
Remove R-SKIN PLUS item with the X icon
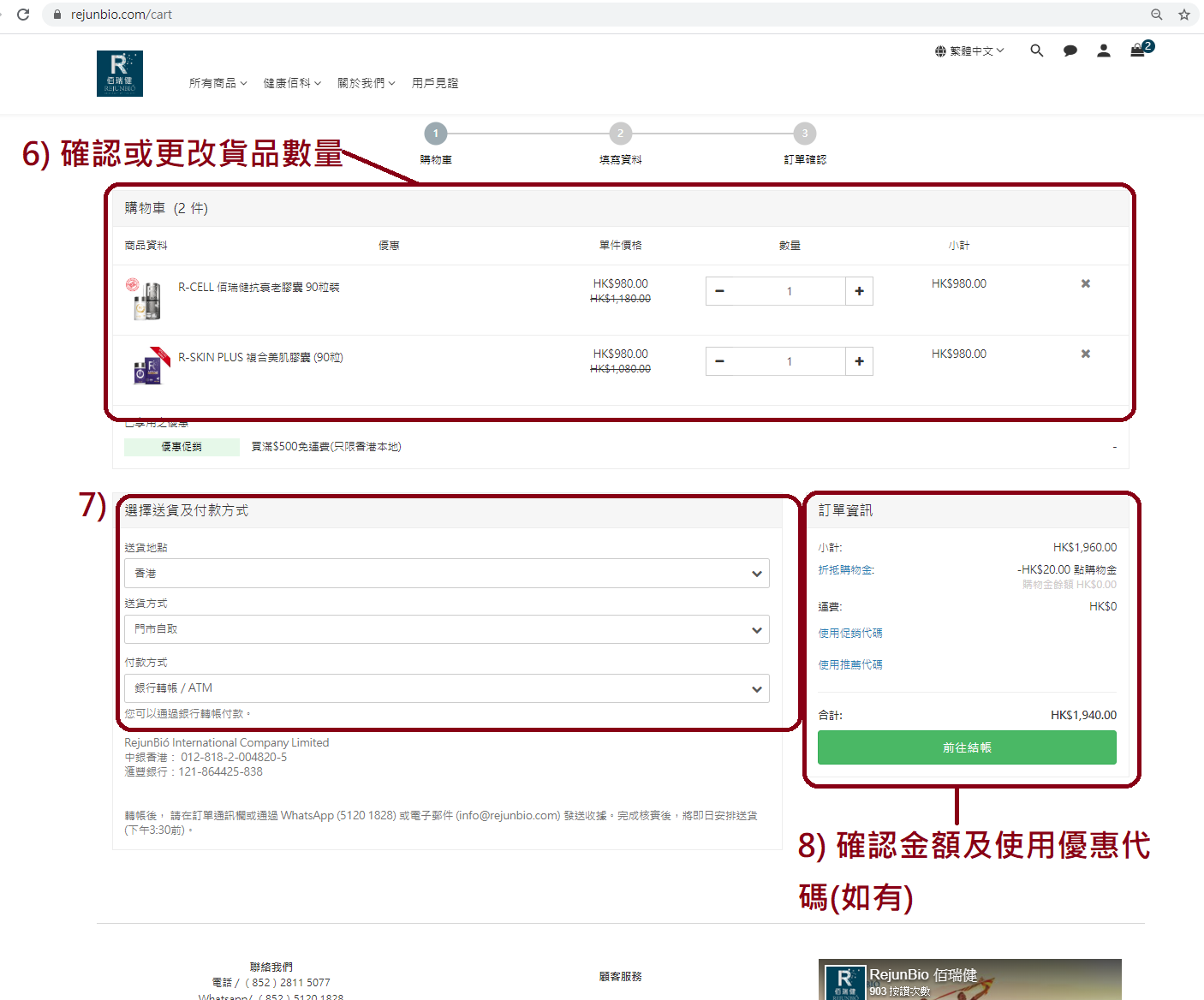[x=1086, y=354]
